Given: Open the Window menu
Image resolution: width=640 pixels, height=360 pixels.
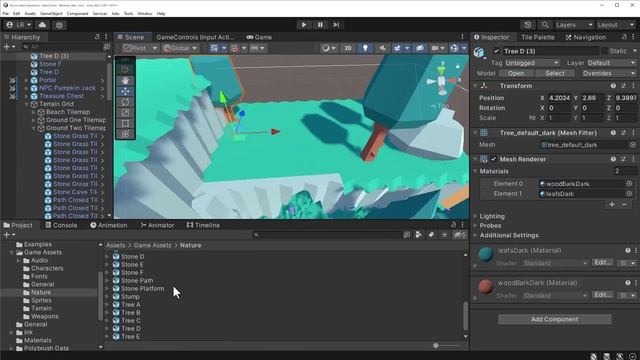Looking at the screenshot, I should pos(144,13).
